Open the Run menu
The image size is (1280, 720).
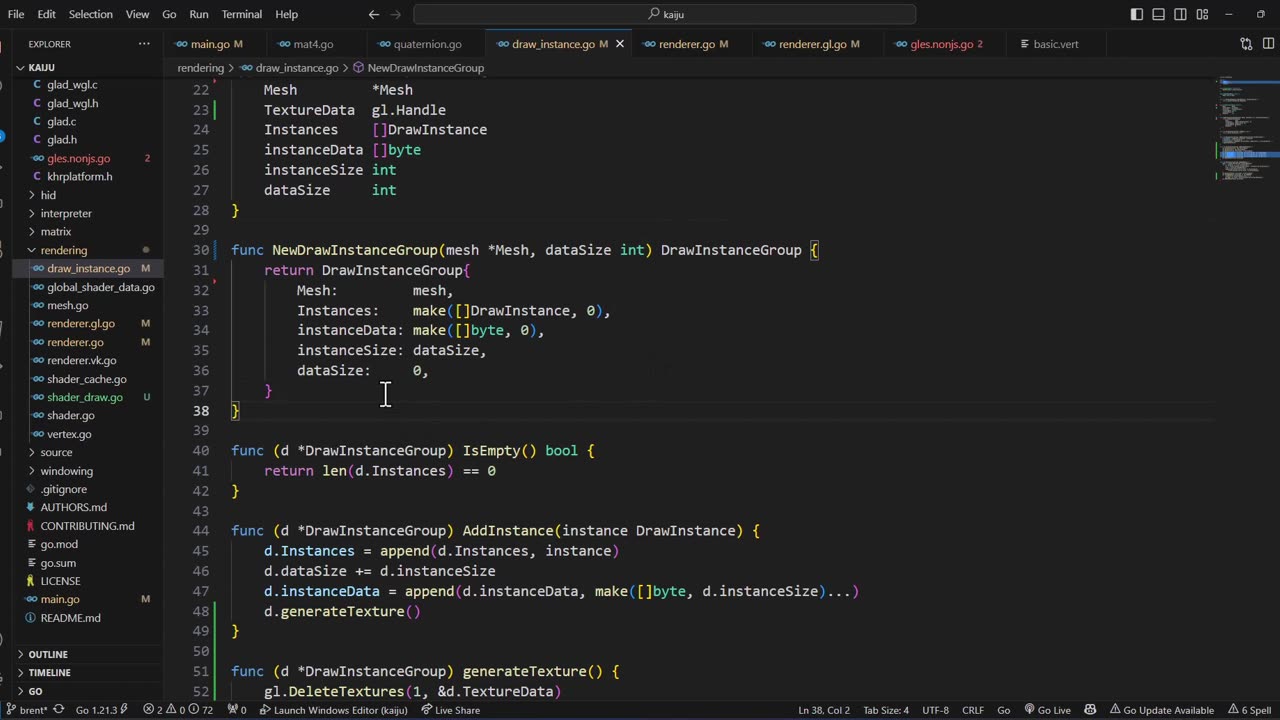pos(199,14)
